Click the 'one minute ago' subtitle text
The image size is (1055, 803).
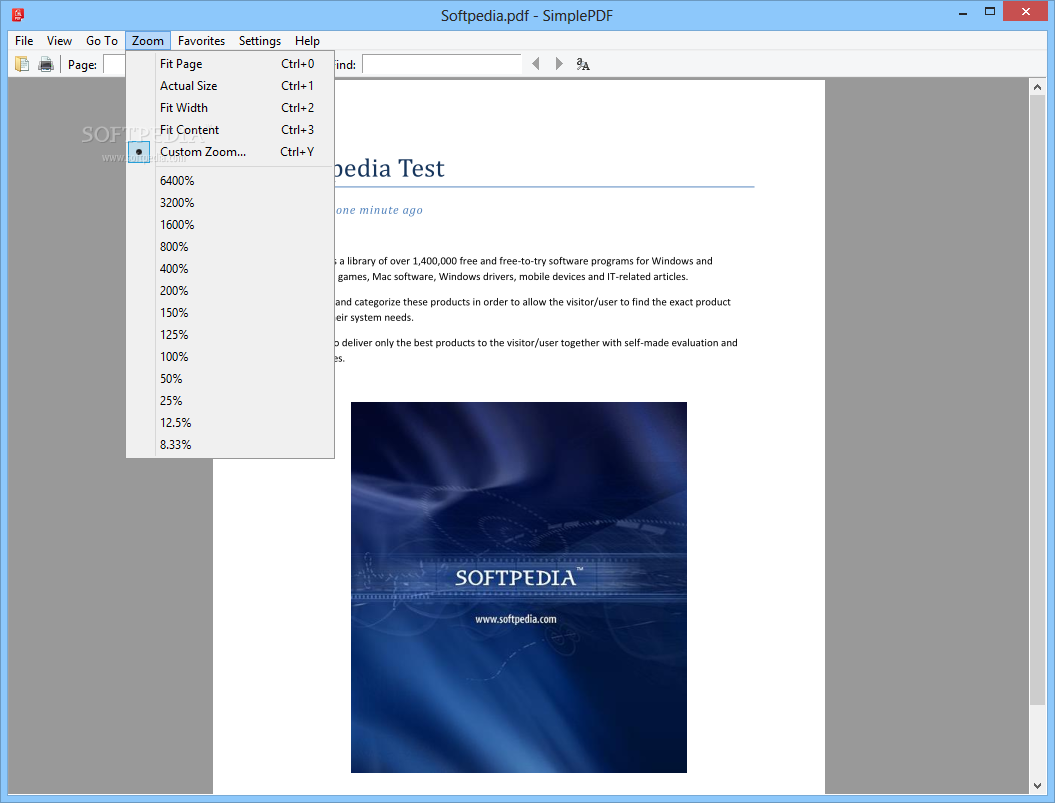(x=379, y=210)
